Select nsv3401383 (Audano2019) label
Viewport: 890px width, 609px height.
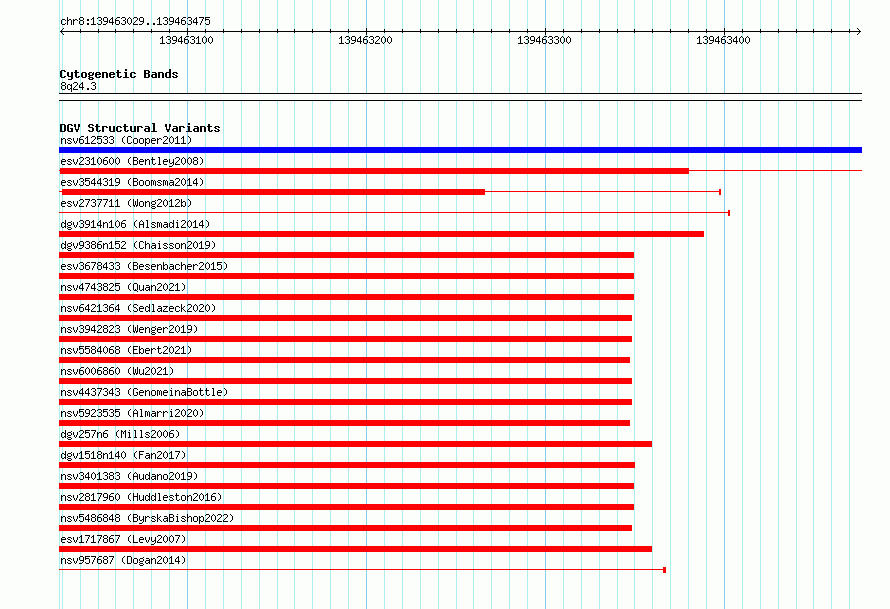click(x=129, y=476)
